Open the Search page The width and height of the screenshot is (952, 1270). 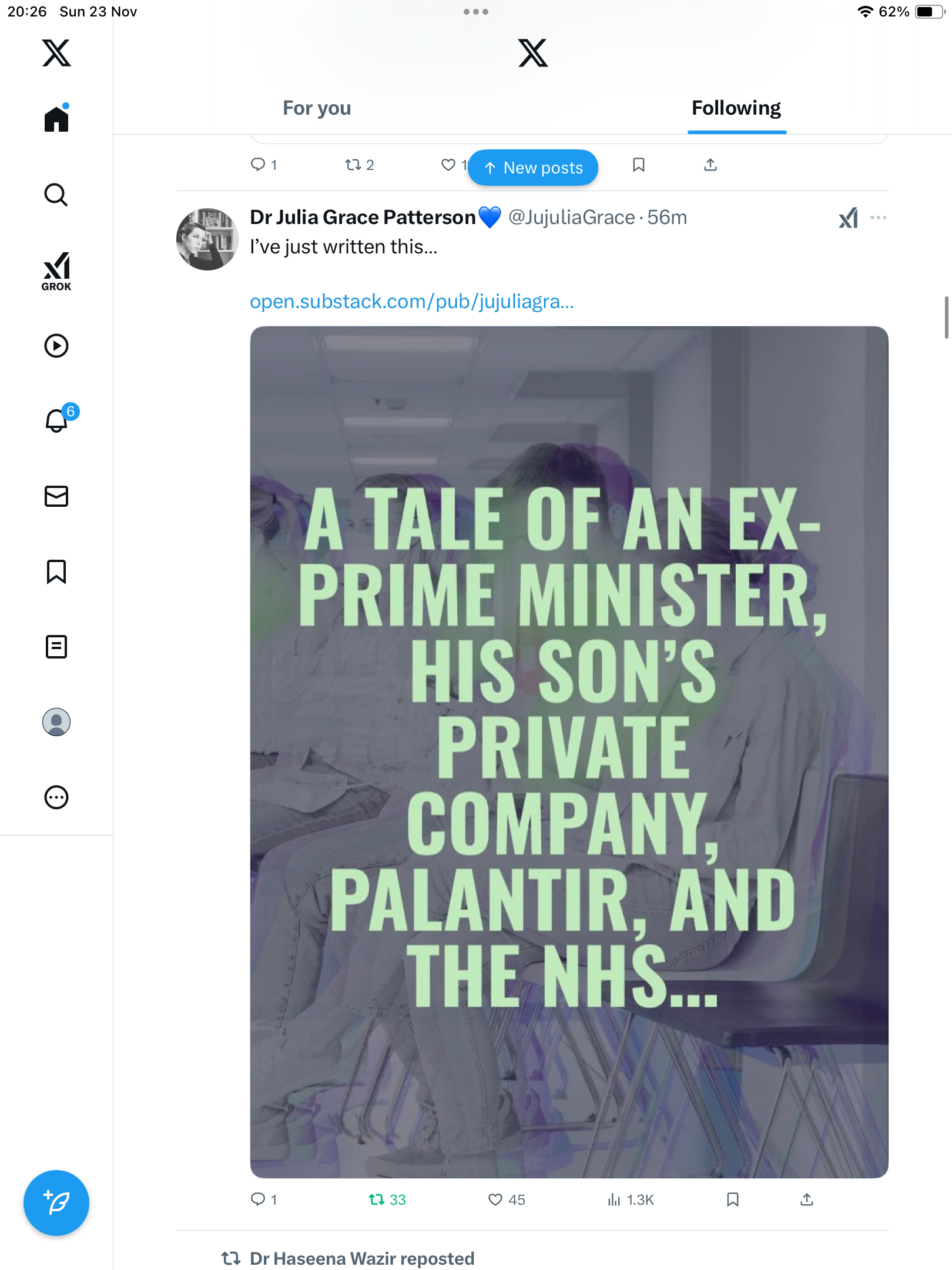point(56,195)
